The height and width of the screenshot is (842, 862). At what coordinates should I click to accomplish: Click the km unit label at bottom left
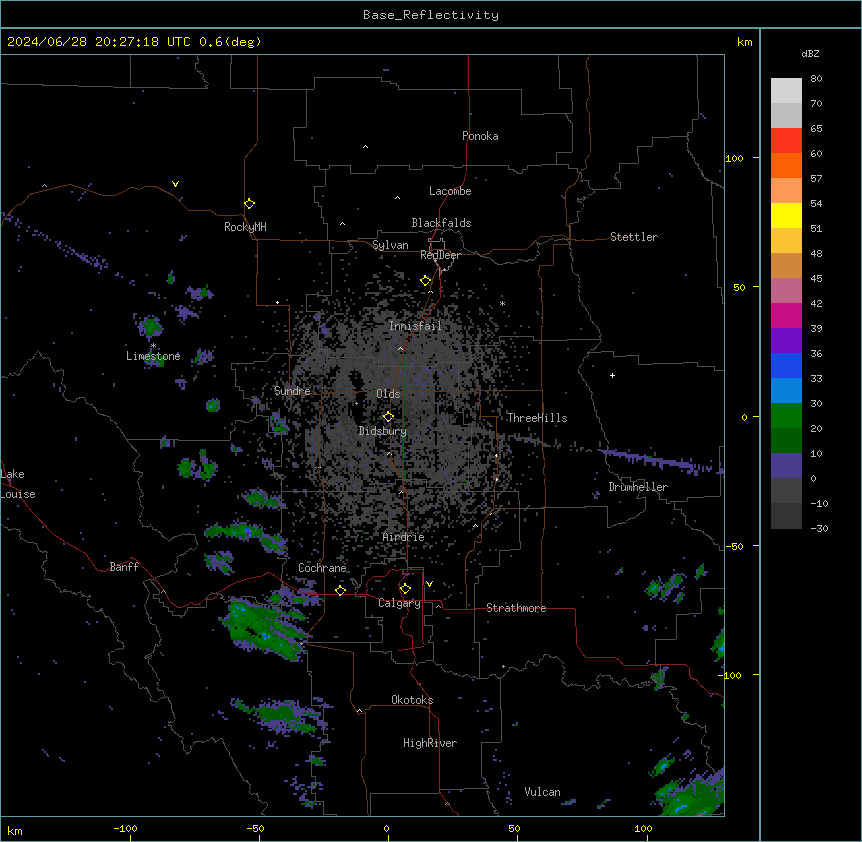pyautogui.click(x=15, y=830)
